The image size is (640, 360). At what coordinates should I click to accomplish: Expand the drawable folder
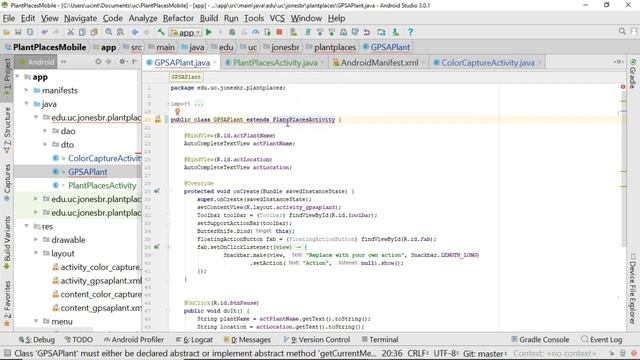point(36,240)
